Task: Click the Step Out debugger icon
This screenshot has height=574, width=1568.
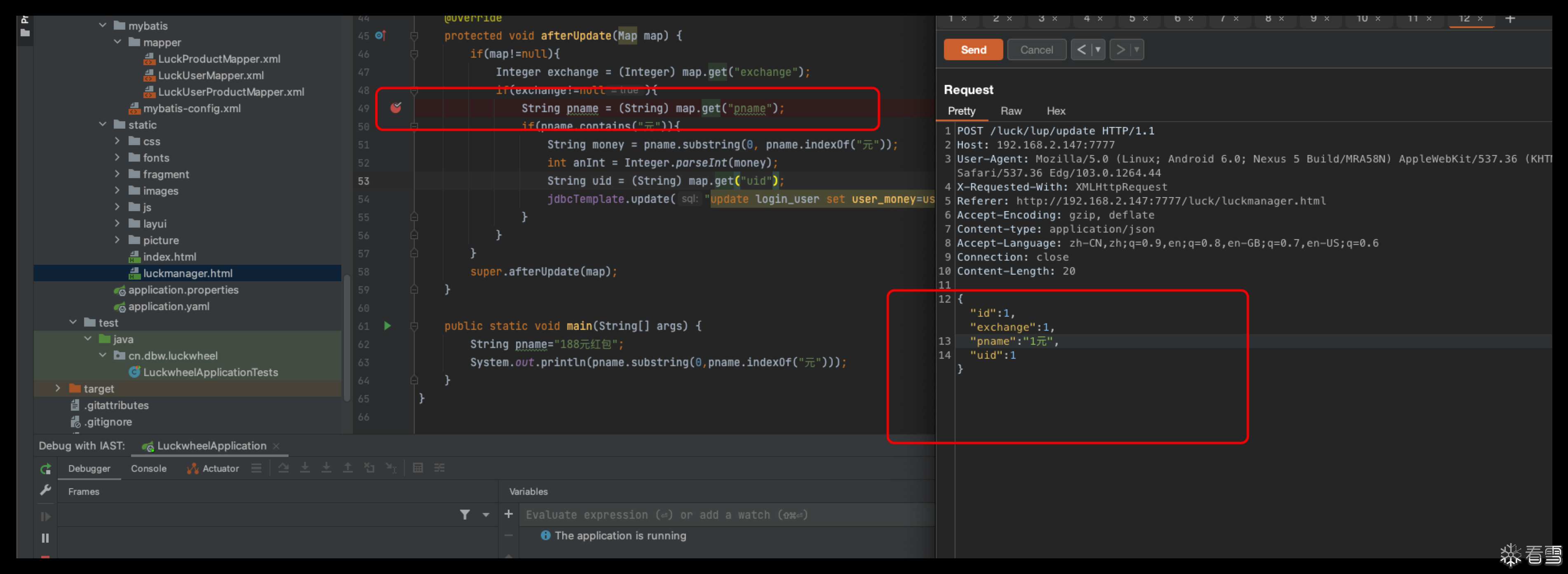Action: (x=347, y=468)
